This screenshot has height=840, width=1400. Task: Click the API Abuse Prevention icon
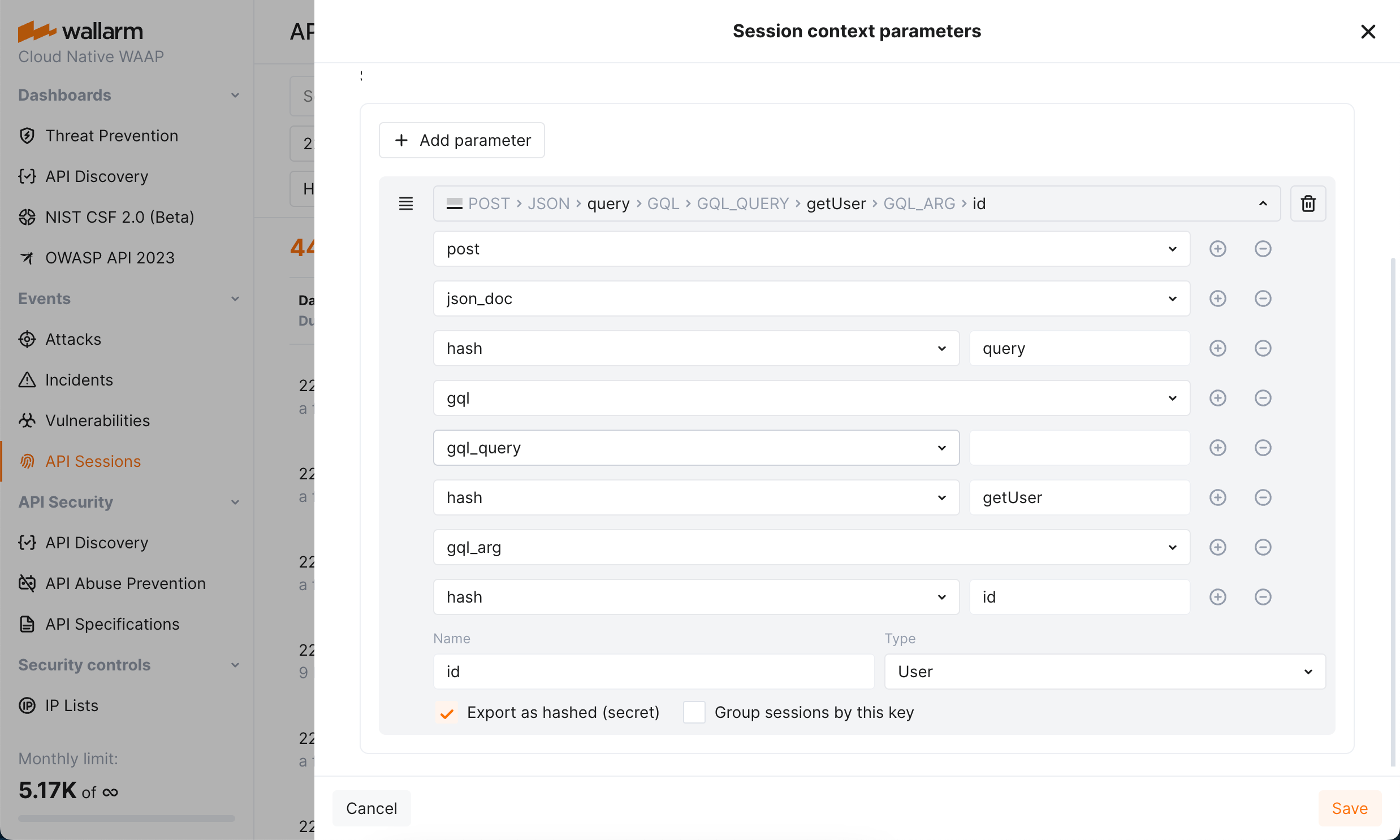27,583
